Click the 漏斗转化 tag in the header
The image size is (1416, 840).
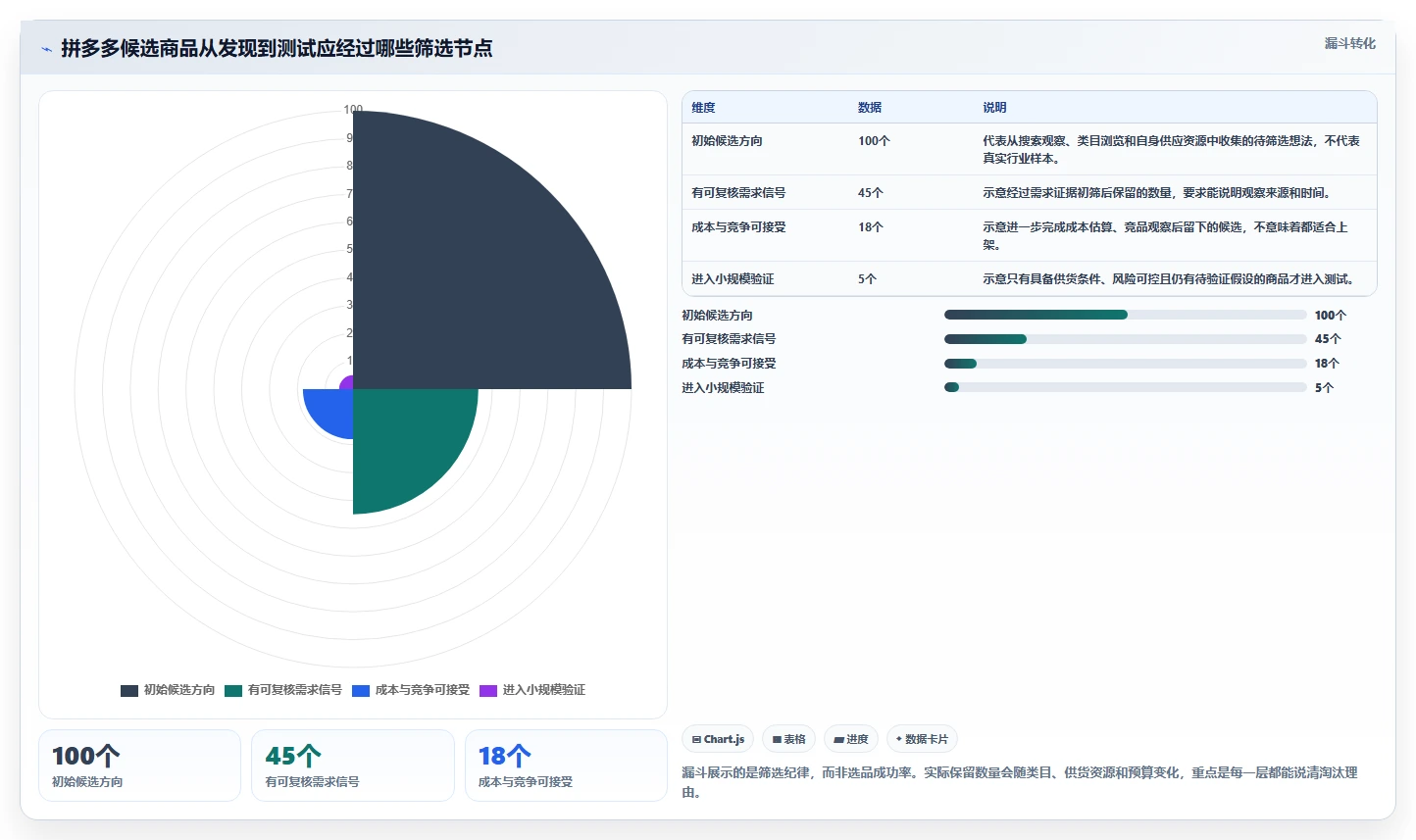[x=1349, y=43]
